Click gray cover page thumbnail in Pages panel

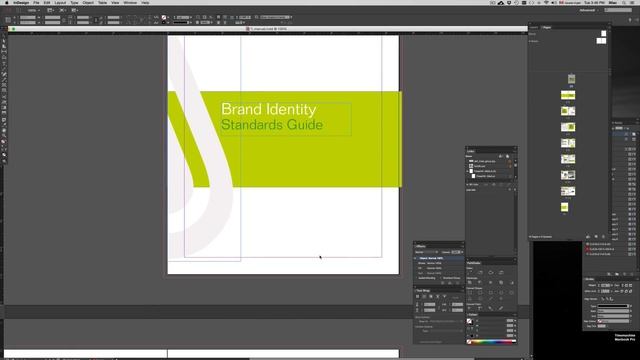[x=571, y=79]
